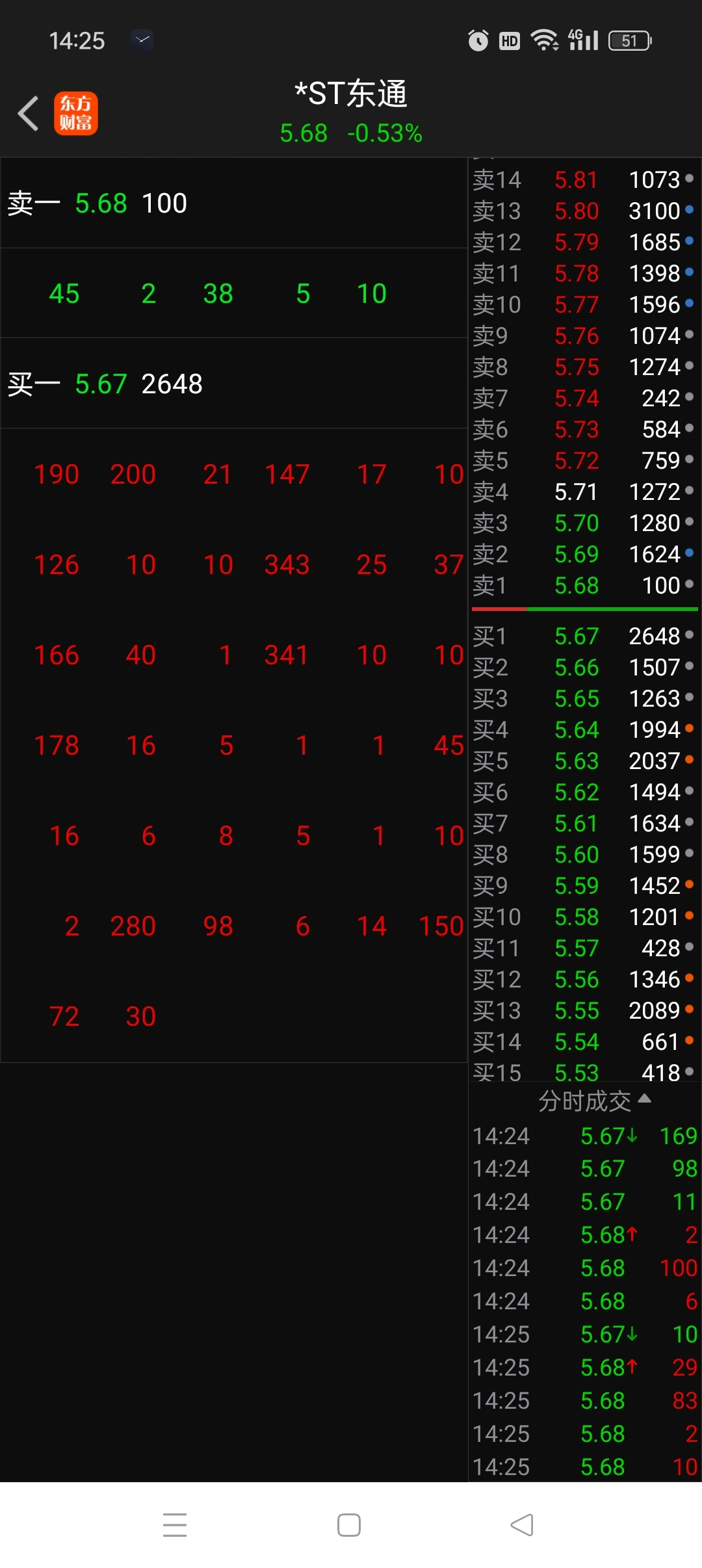Viewport: 702px width, 1568px height.
Task: Select the 卖14 5.81 order row
Action: point(584,179)
